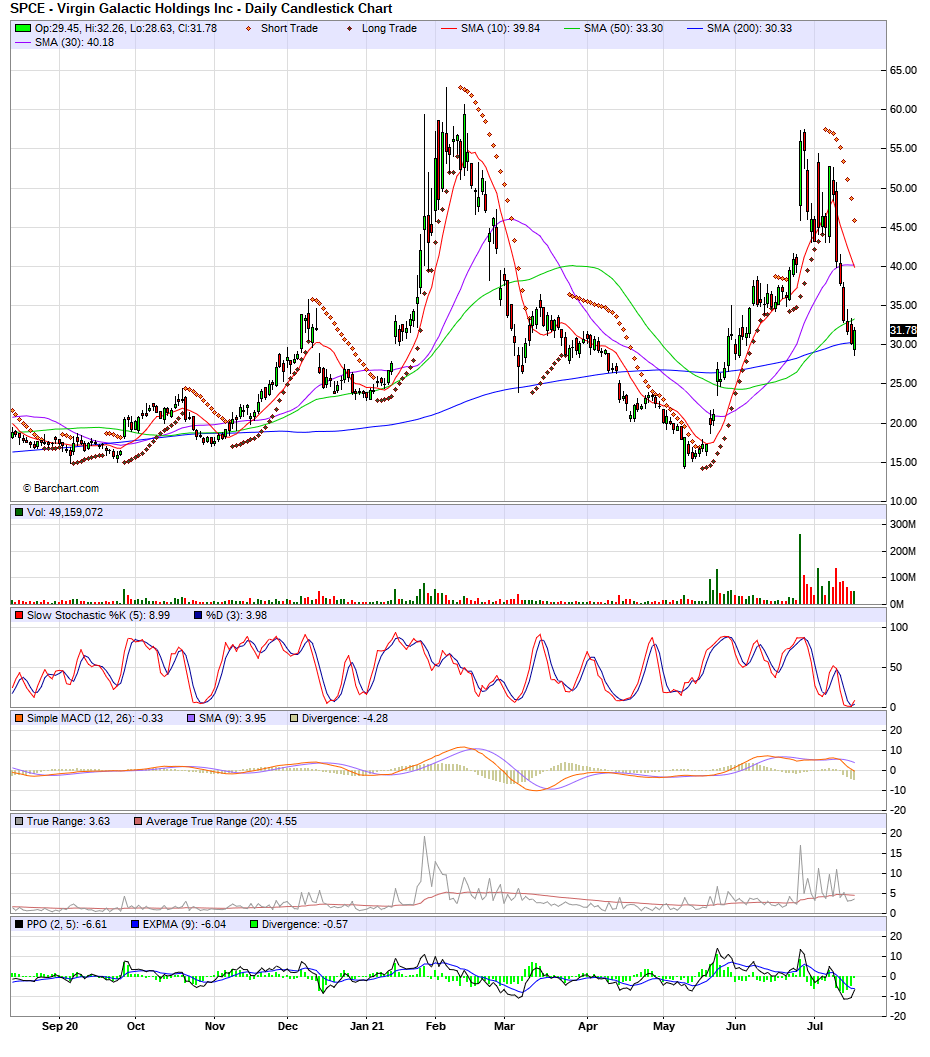Click the red Slow Stochastic %K swatch
Screen dimensions: 930x1057
[19, 615]
